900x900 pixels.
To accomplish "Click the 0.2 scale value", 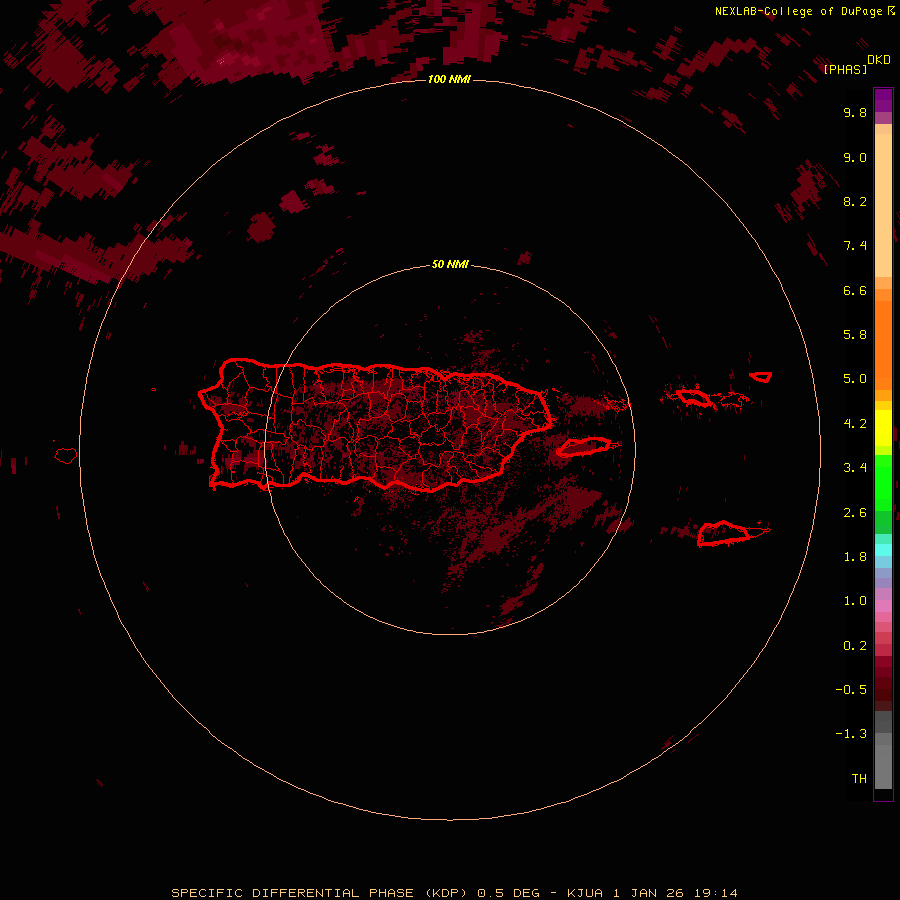I will pyautogui.click(x=855, y=646).
